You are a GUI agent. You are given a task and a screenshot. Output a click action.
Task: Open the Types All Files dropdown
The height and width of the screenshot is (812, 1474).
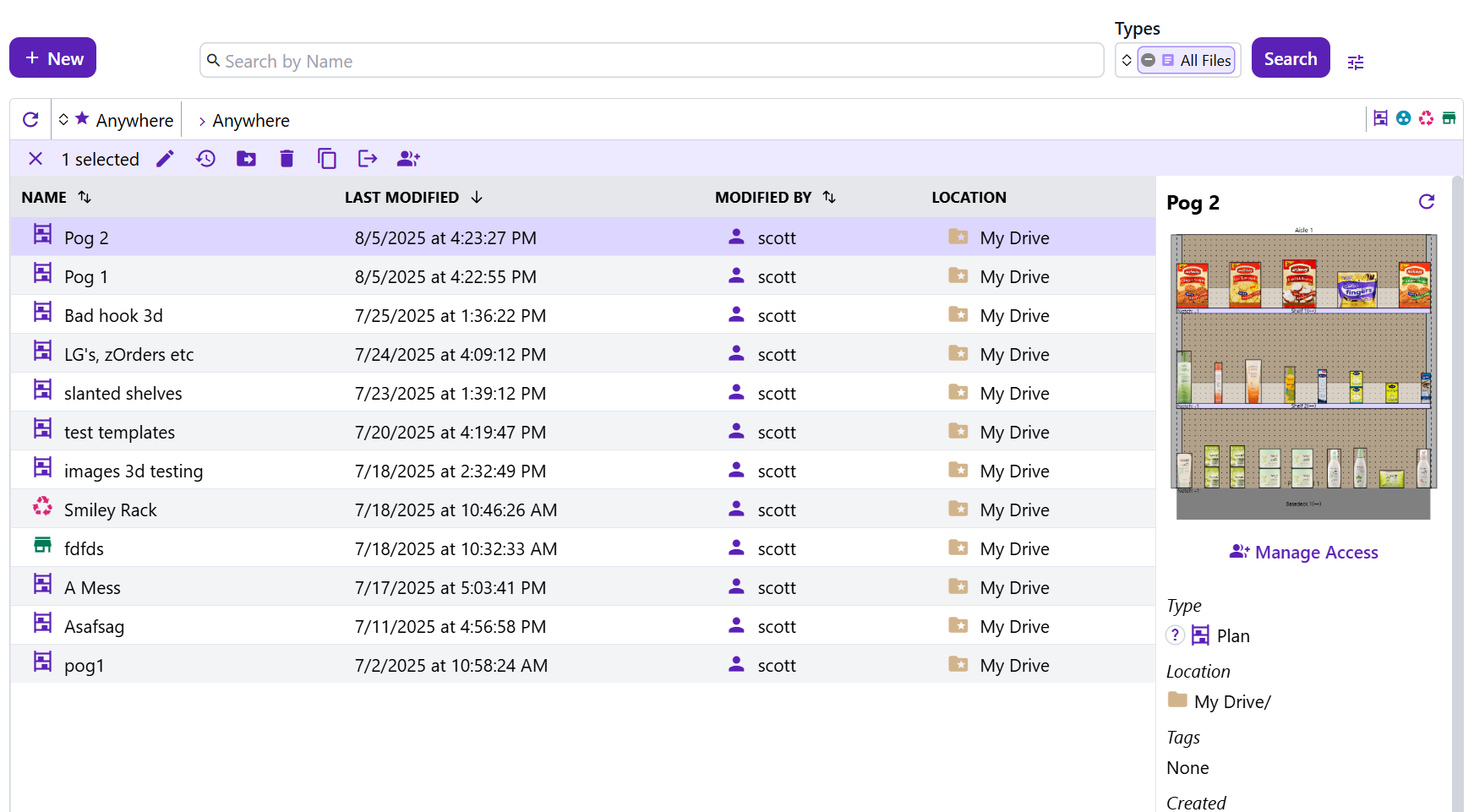coord(1177,61)
